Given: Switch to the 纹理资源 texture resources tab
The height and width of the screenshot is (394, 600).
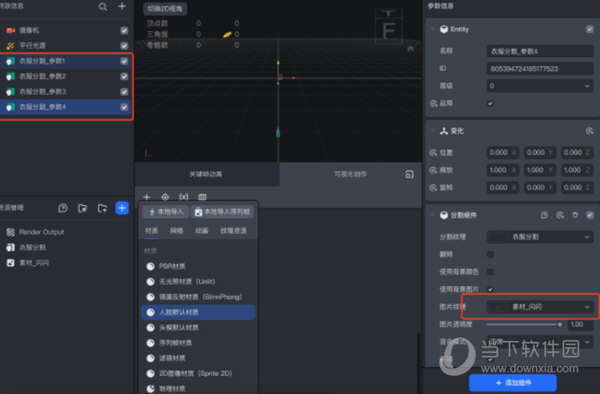Looking at the screenshot, I should click(x=233, y=231).
